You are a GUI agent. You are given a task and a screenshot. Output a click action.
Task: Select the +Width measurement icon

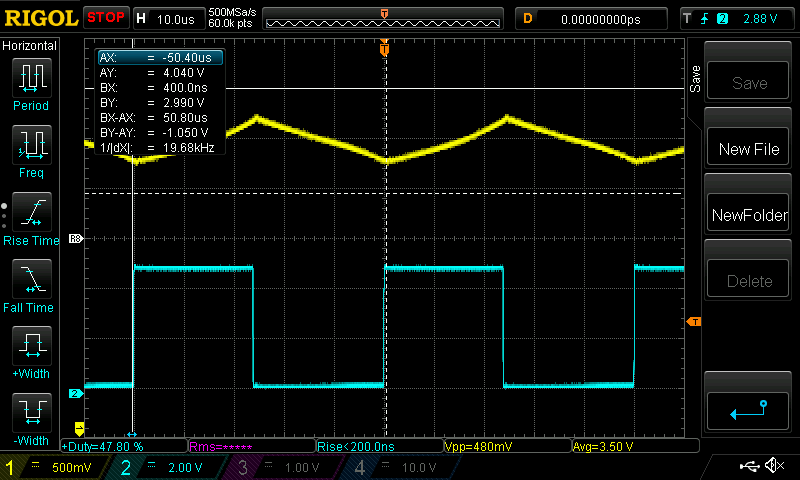click(31, 352)
